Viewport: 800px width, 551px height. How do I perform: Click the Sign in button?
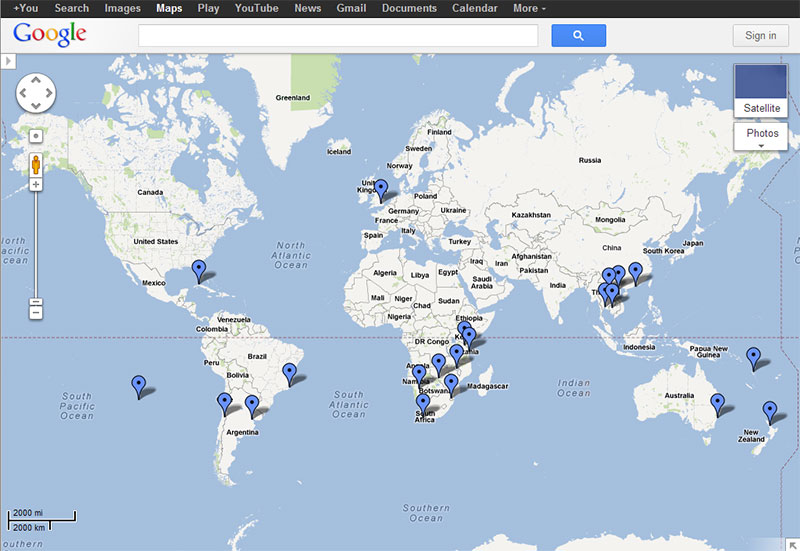[x=760, y=36]
